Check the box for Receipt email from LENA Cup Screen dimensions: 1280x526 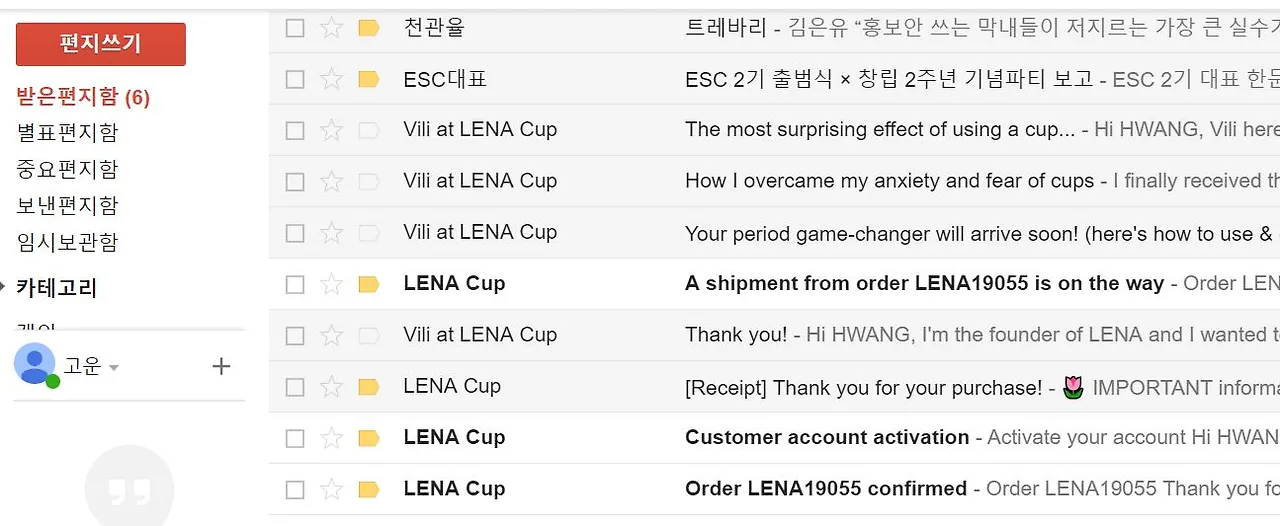click(x=295, y=387)
